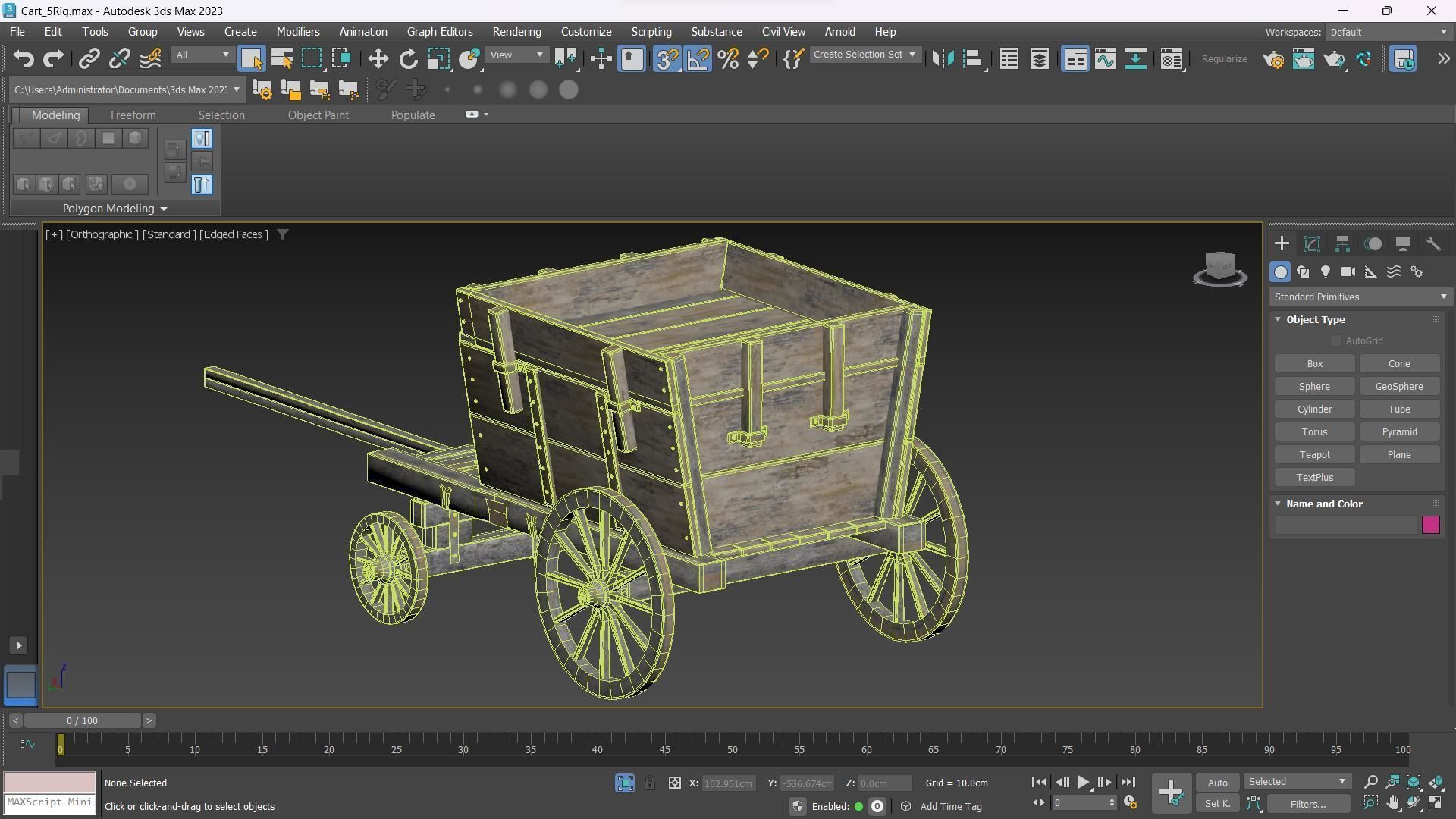Open the Graph Editors menu

439,32
